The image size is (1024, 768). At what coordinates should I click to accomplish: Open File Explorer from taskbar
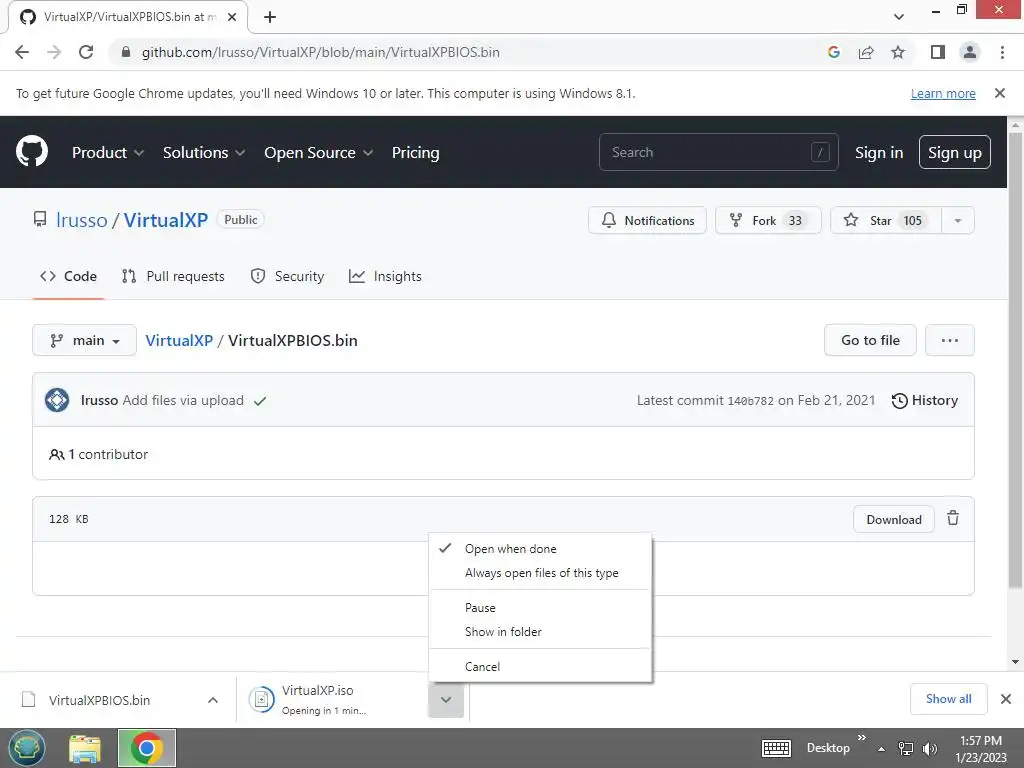click(x=86, y=748)
